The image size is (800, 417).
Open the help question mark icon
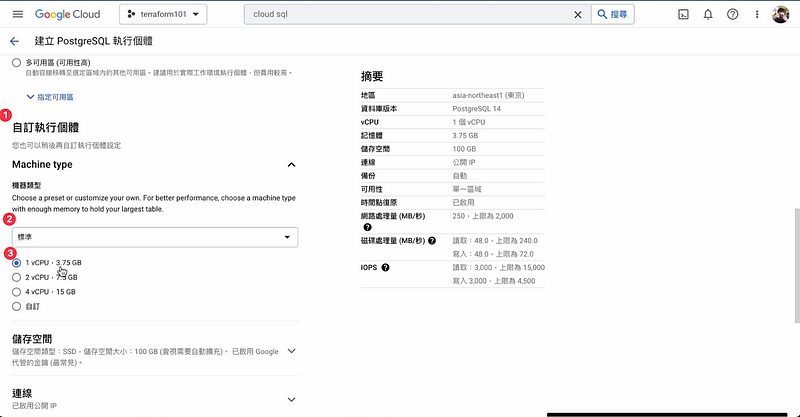coord(733,14)
